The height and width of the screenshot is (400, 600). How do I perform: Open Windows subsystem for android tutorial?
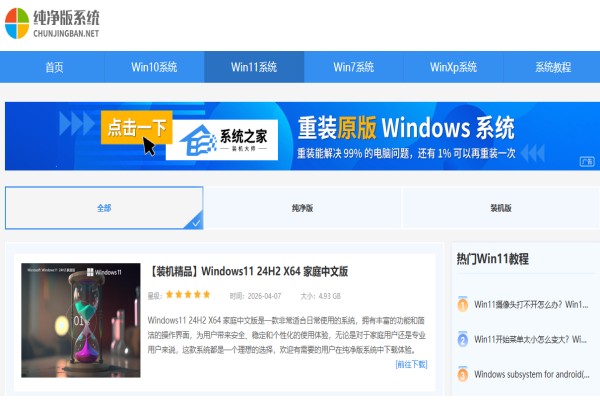click(x=532, y=374)
